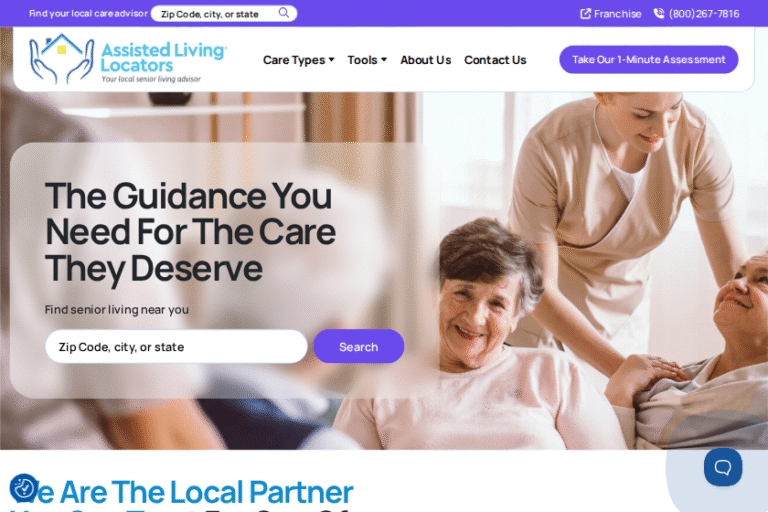Open the chat bubble widget
Viewport: 768px width, 512px height.
point(722,467)
